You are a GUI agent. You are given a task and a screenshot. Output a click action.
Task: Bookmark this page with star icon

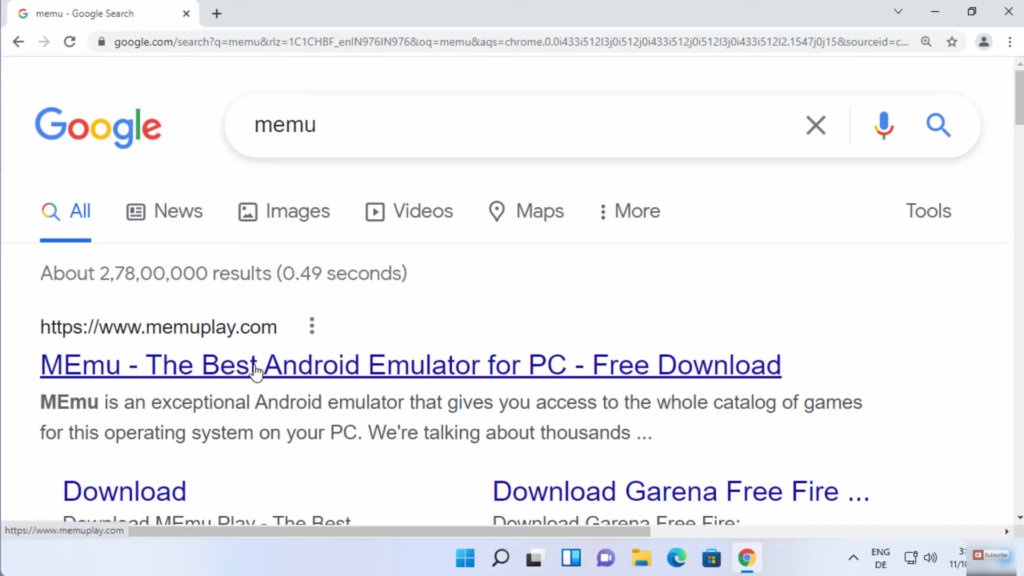[x=952, y=42]
